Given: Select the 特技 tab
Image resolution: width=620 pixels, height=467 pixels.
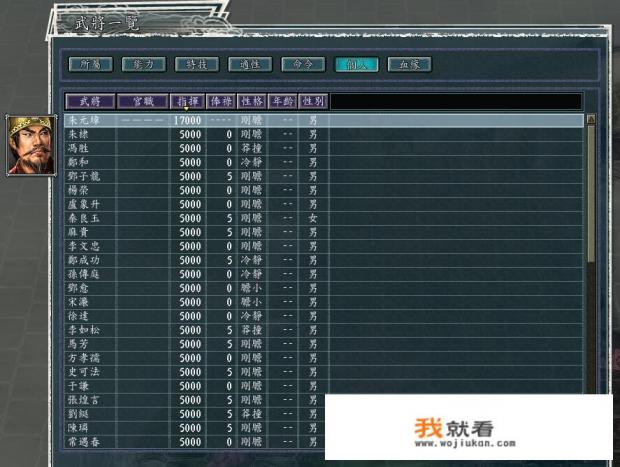Looking at the screenshot, I should (x=196, y=64).
